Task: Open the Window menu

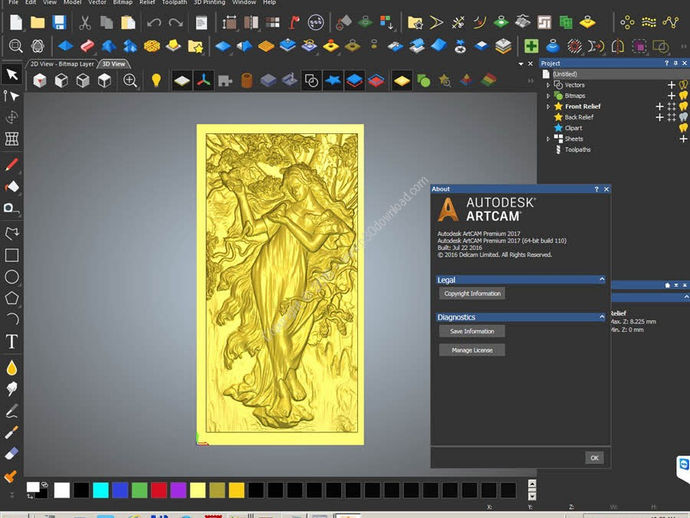Action: [244, 2]
